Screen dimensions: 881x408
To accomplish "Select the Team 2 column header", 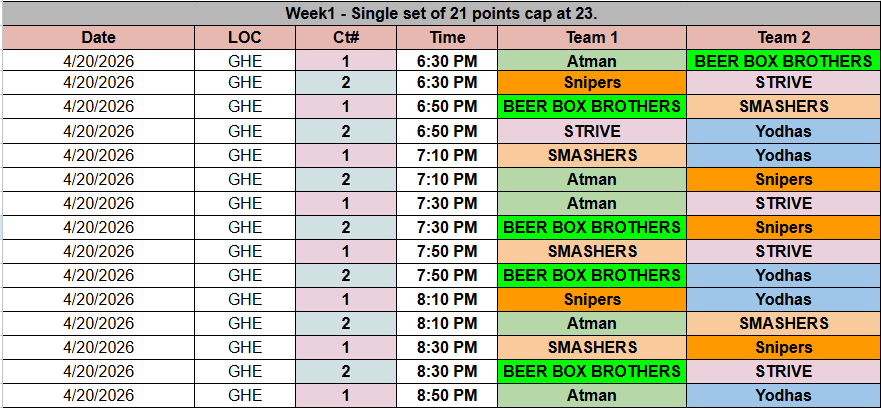I will (783, 38).
